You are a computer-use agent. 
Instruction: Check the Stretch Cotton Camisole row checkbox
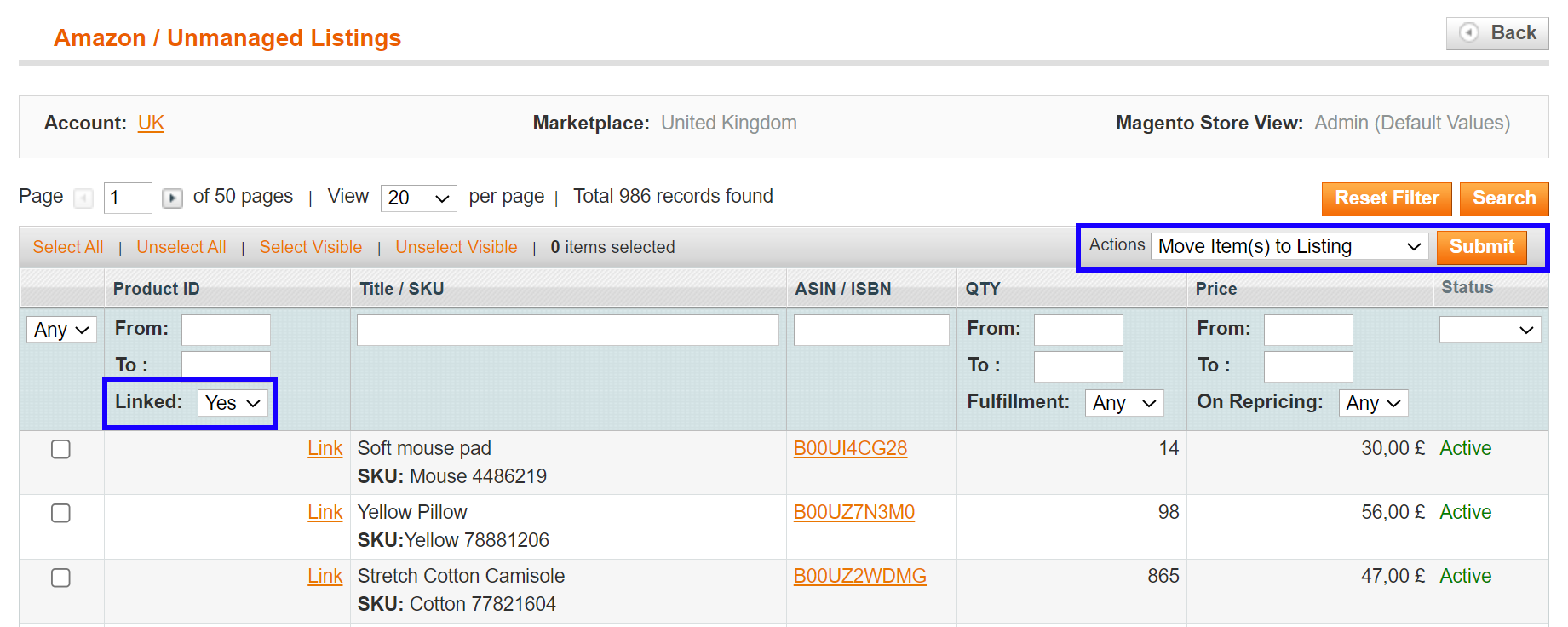pyautogui.click(x=60, y=578)
